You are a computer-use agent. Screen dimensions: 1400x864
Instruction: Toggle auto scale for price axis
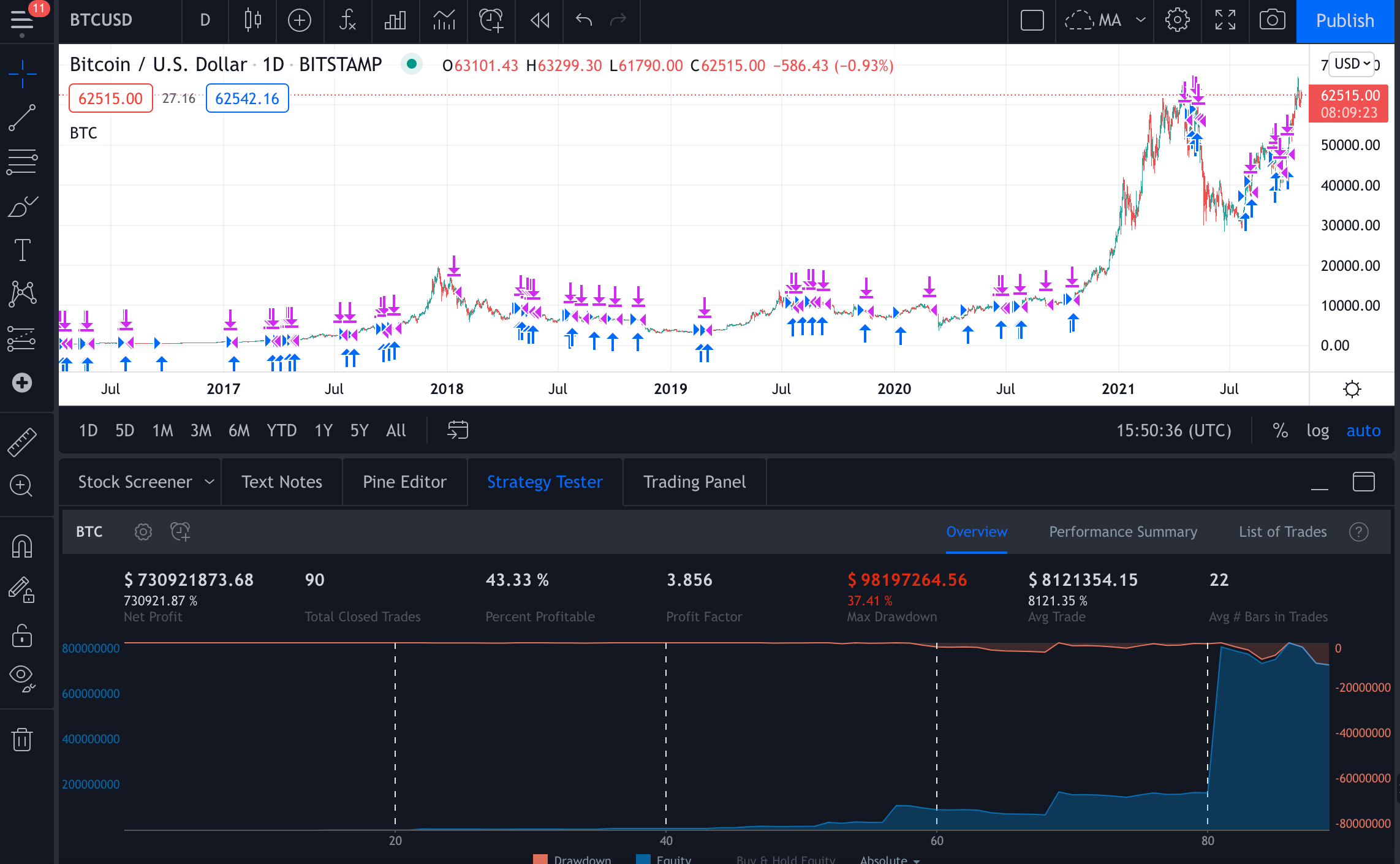pos(1363,430)
